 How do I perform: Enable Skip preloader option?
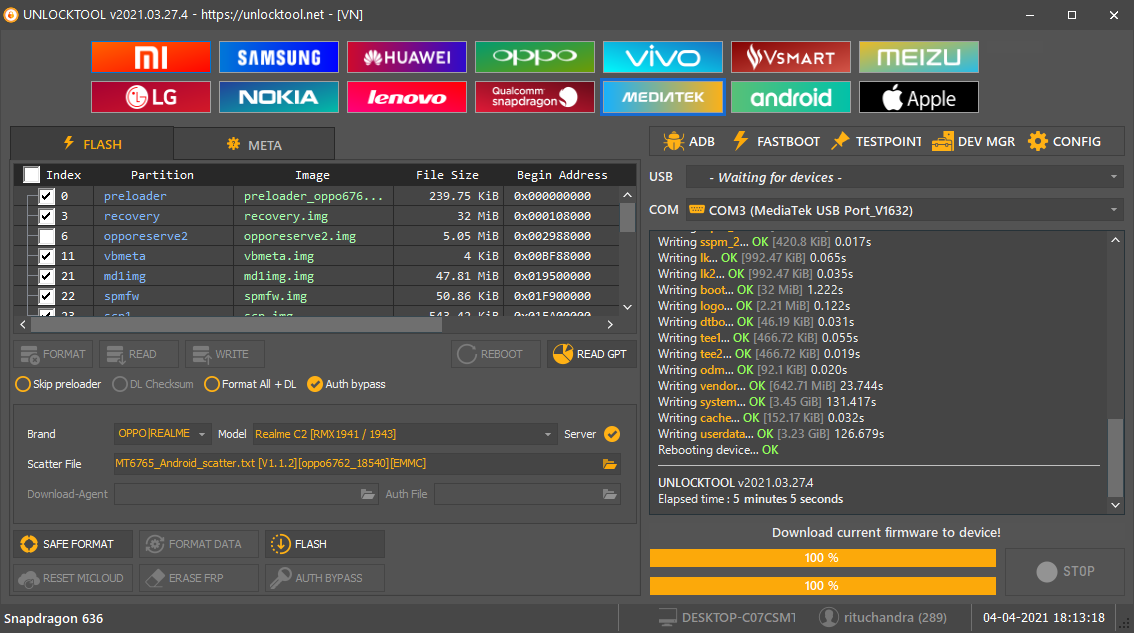pos(59,384)
